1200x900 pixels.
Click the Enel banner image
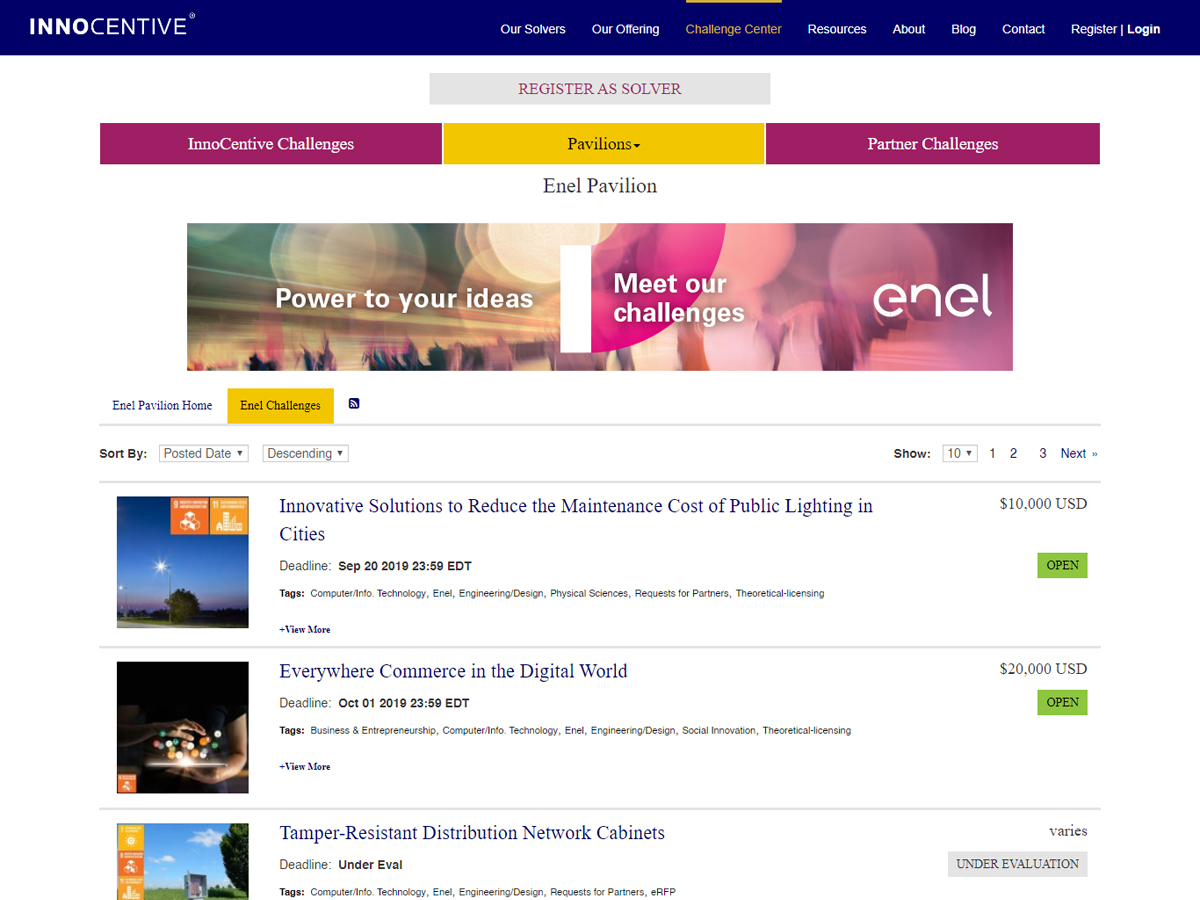[x=600, y=297]
